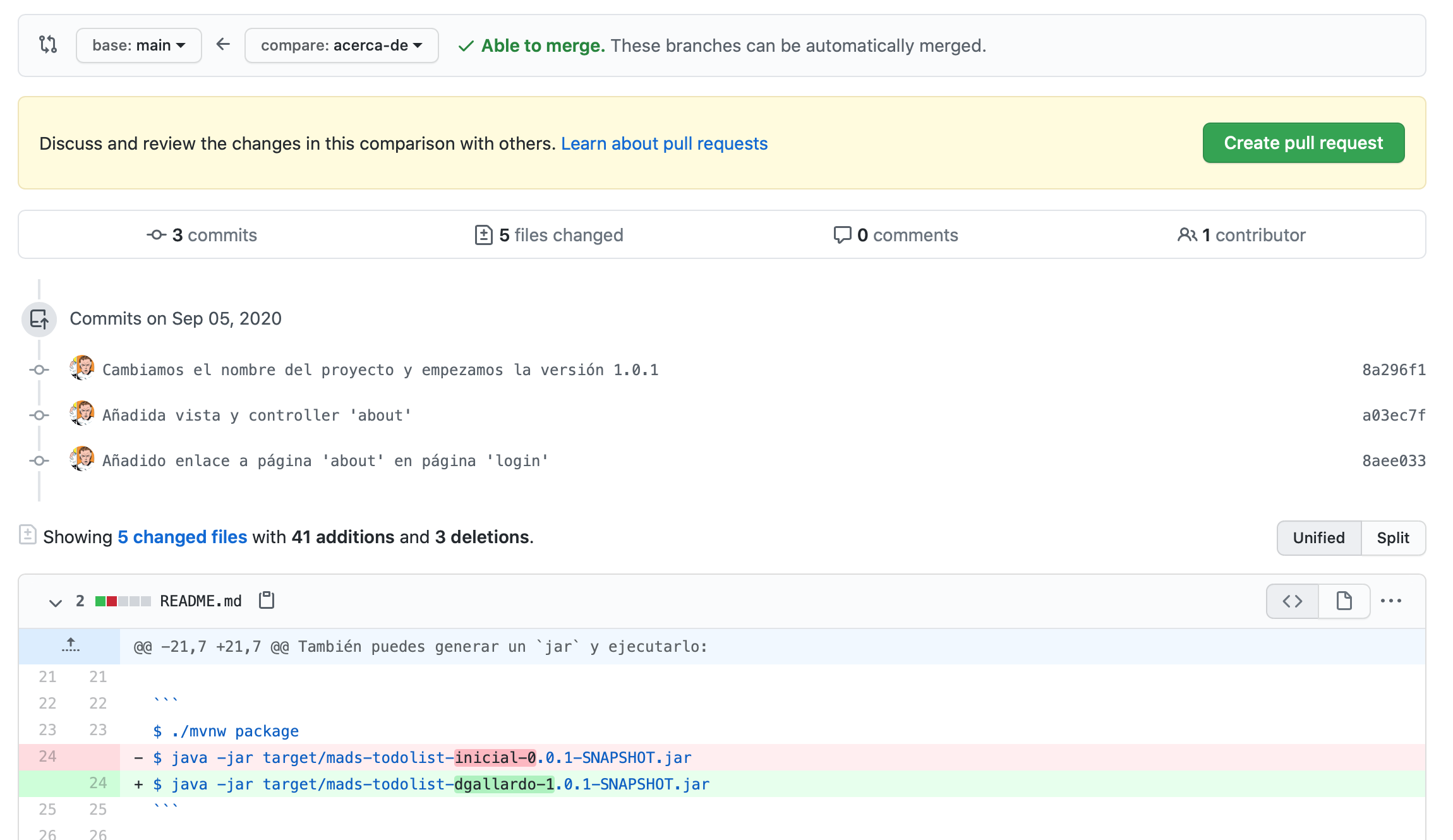Select the Unified diff view
Viewport: 1453px width, 840px height.
1319,538
